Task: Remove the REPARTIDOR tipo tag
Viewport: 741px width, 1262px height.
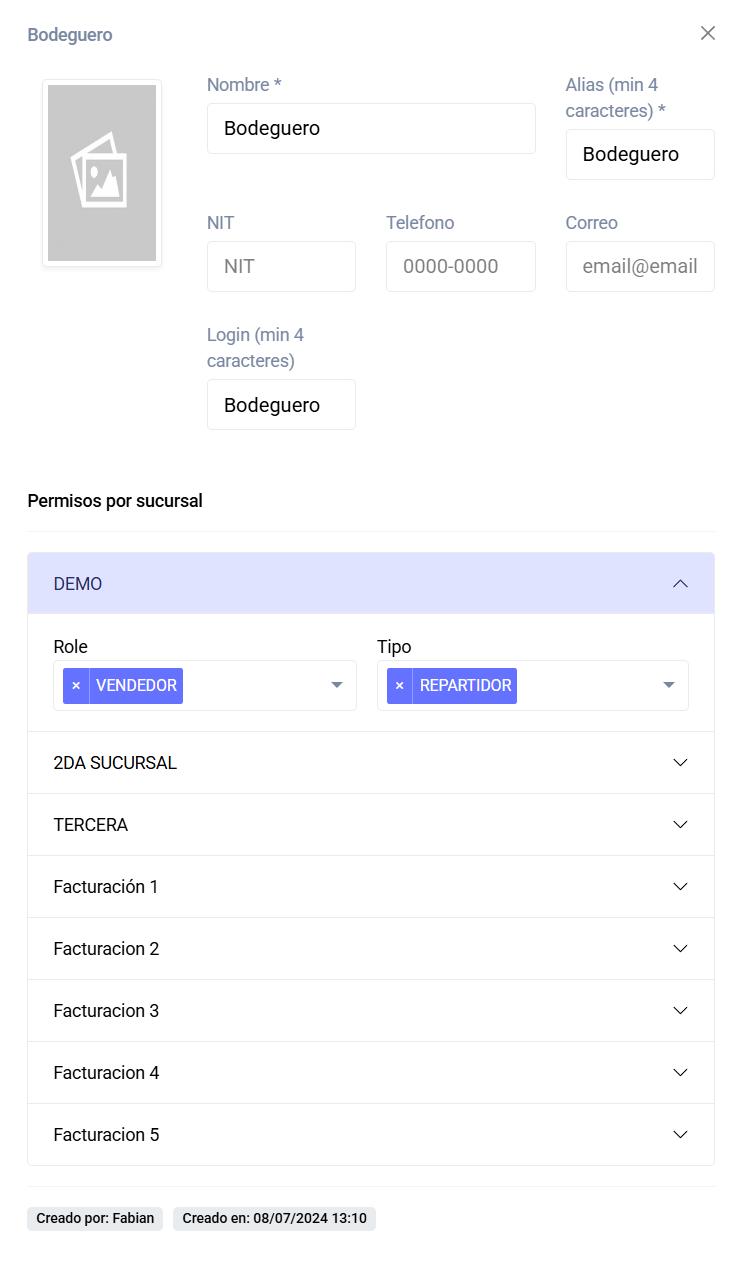Action: [400, 686]
